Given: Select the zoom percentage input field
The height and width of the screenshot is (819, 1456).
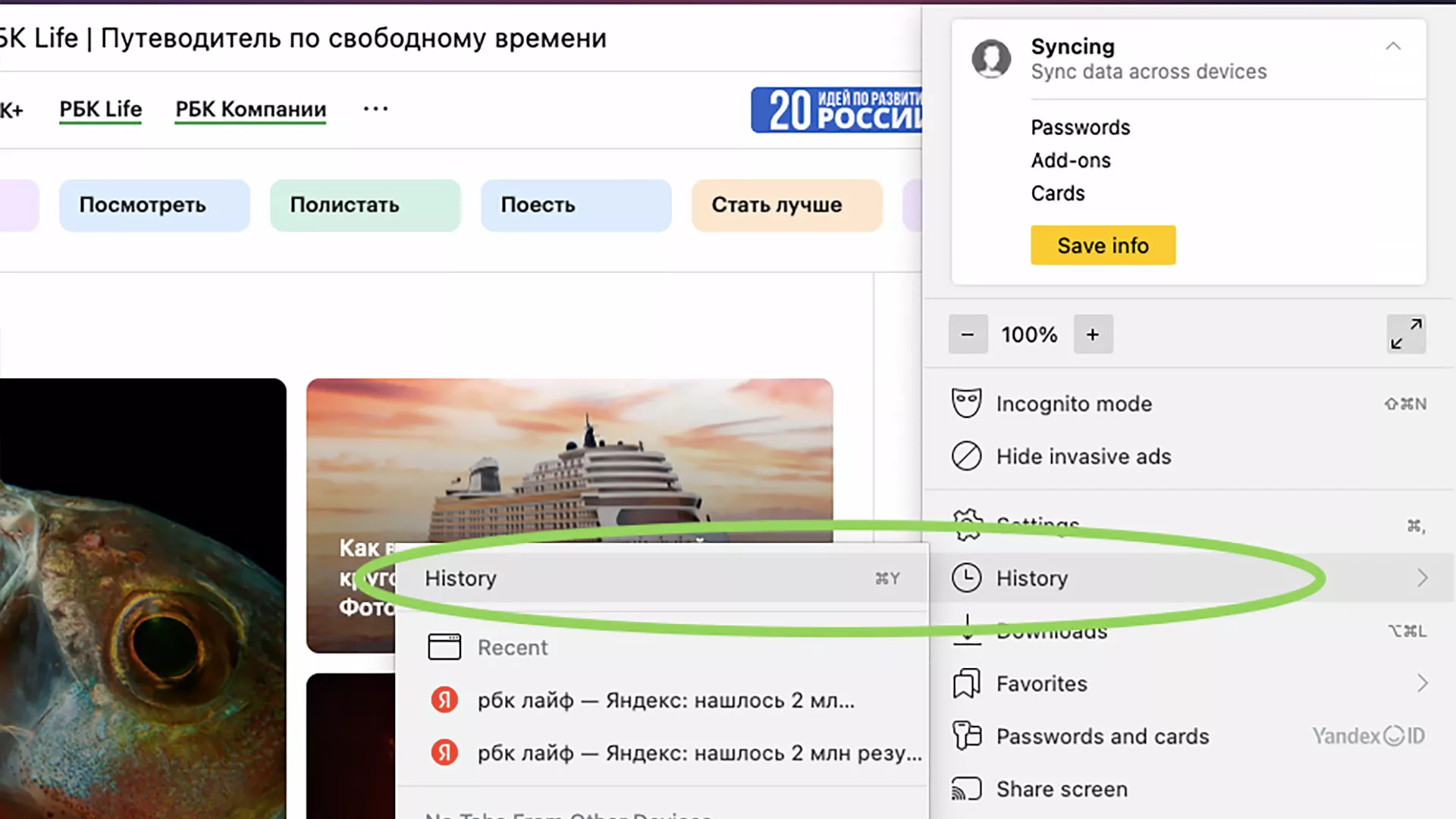Looking at the screenshot, I should coord(1028,334).
